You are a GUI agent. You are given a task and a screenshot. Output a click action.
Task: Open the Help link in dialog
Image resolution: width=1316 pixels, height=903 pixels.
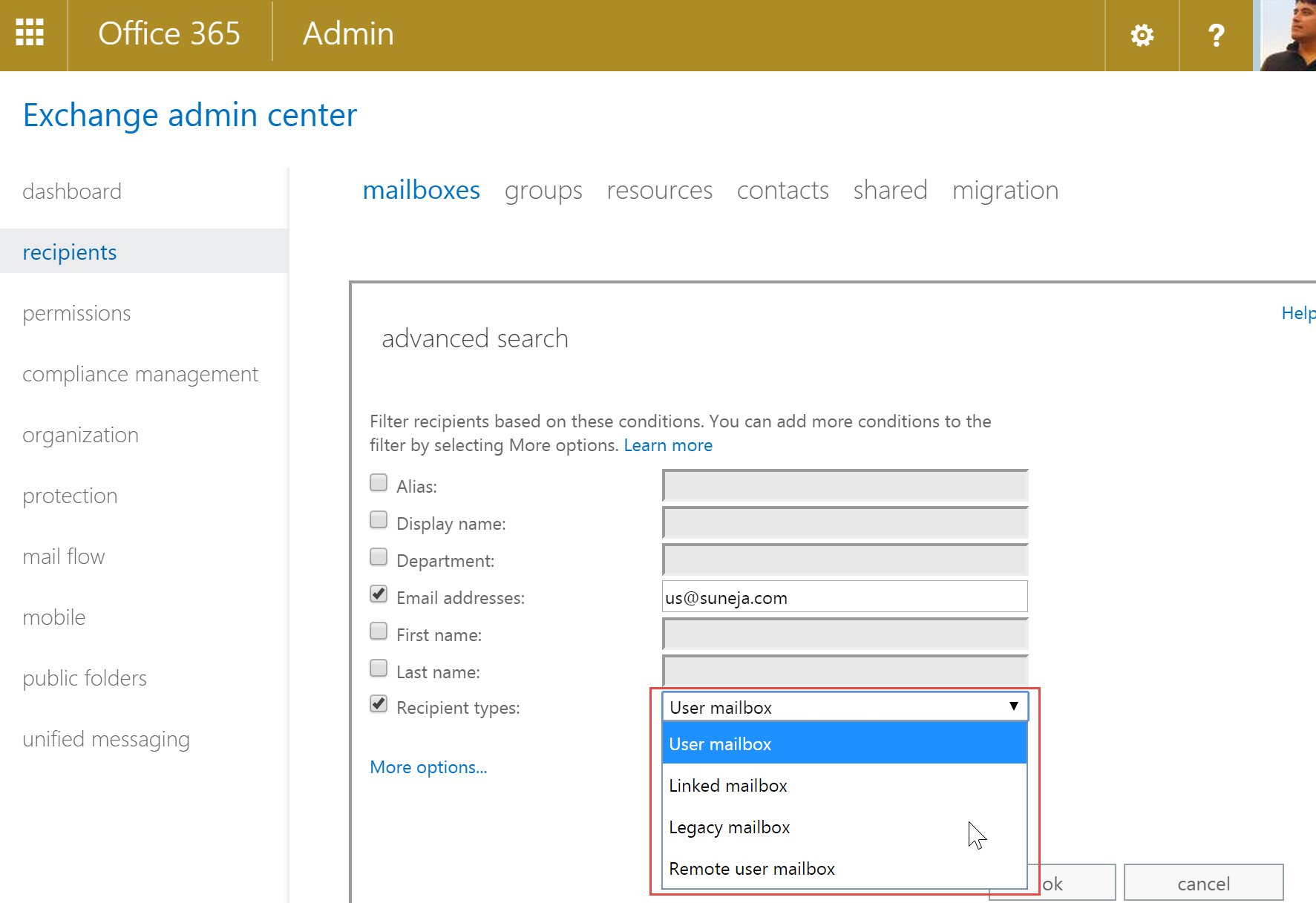[1298, 313]
